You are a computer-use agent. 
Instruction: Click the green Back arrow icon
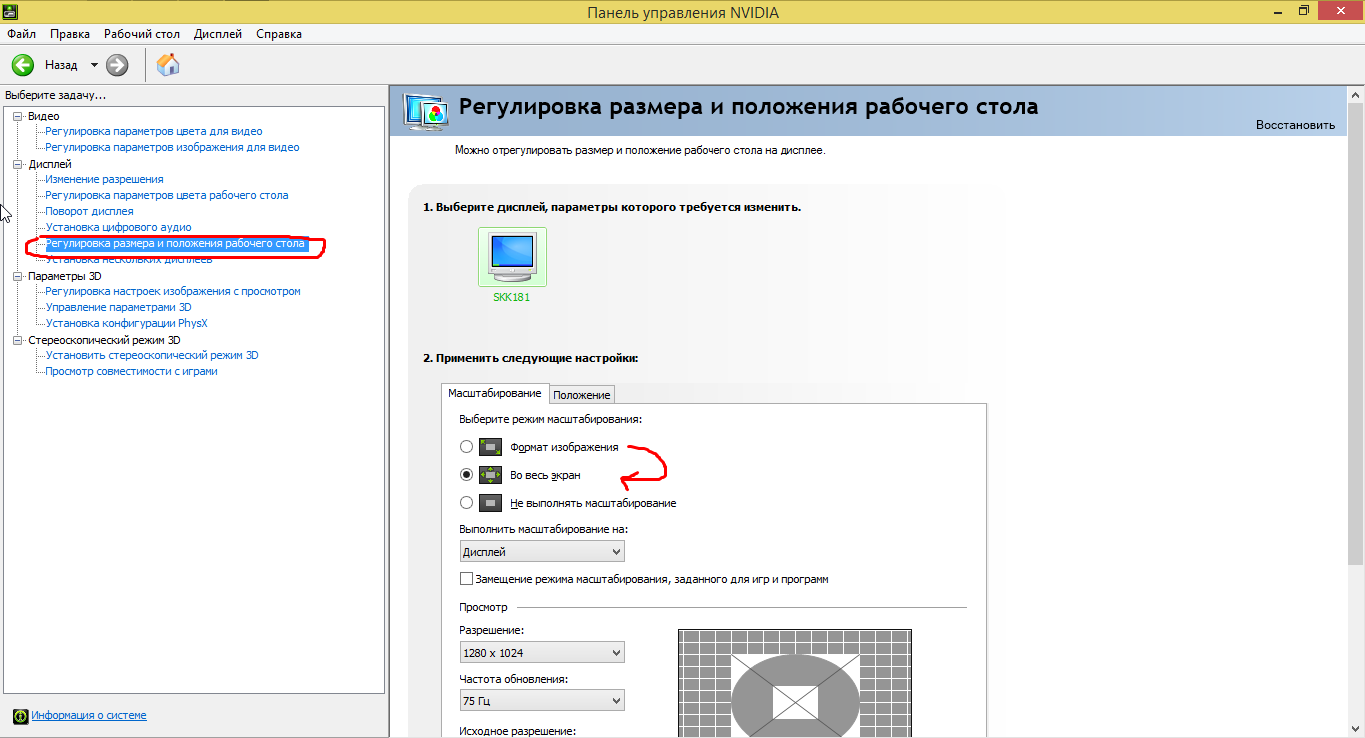tap(23, 65)
